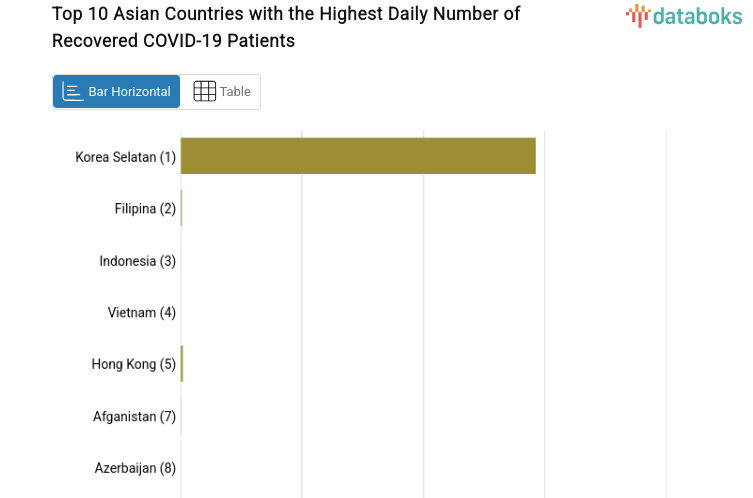Image resolution: width=753 pixels, height=498 pixels.
Task: Select the Vietnam (4) label
Action: tap(141, 313)
